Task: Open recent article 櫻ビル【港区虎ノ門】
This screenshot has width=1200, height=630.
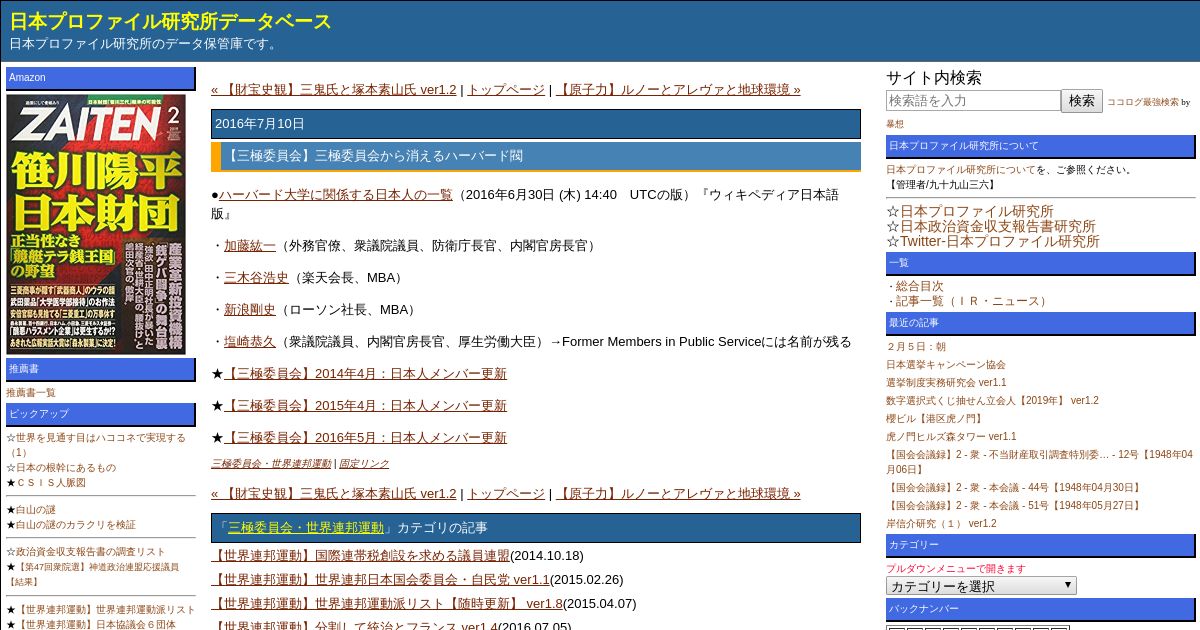Action: (x=934, y=418)
